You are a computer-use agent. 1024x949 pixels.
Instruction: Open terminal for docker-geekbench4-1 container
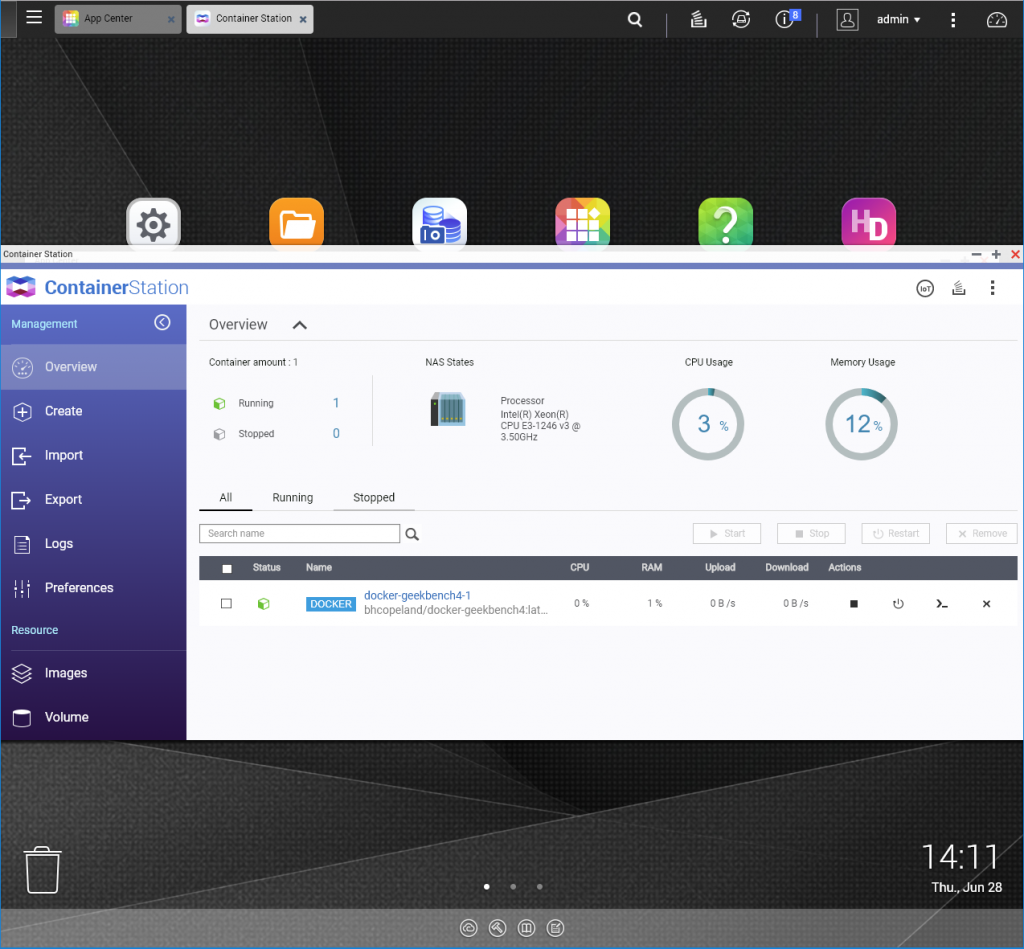click(941, 604)
